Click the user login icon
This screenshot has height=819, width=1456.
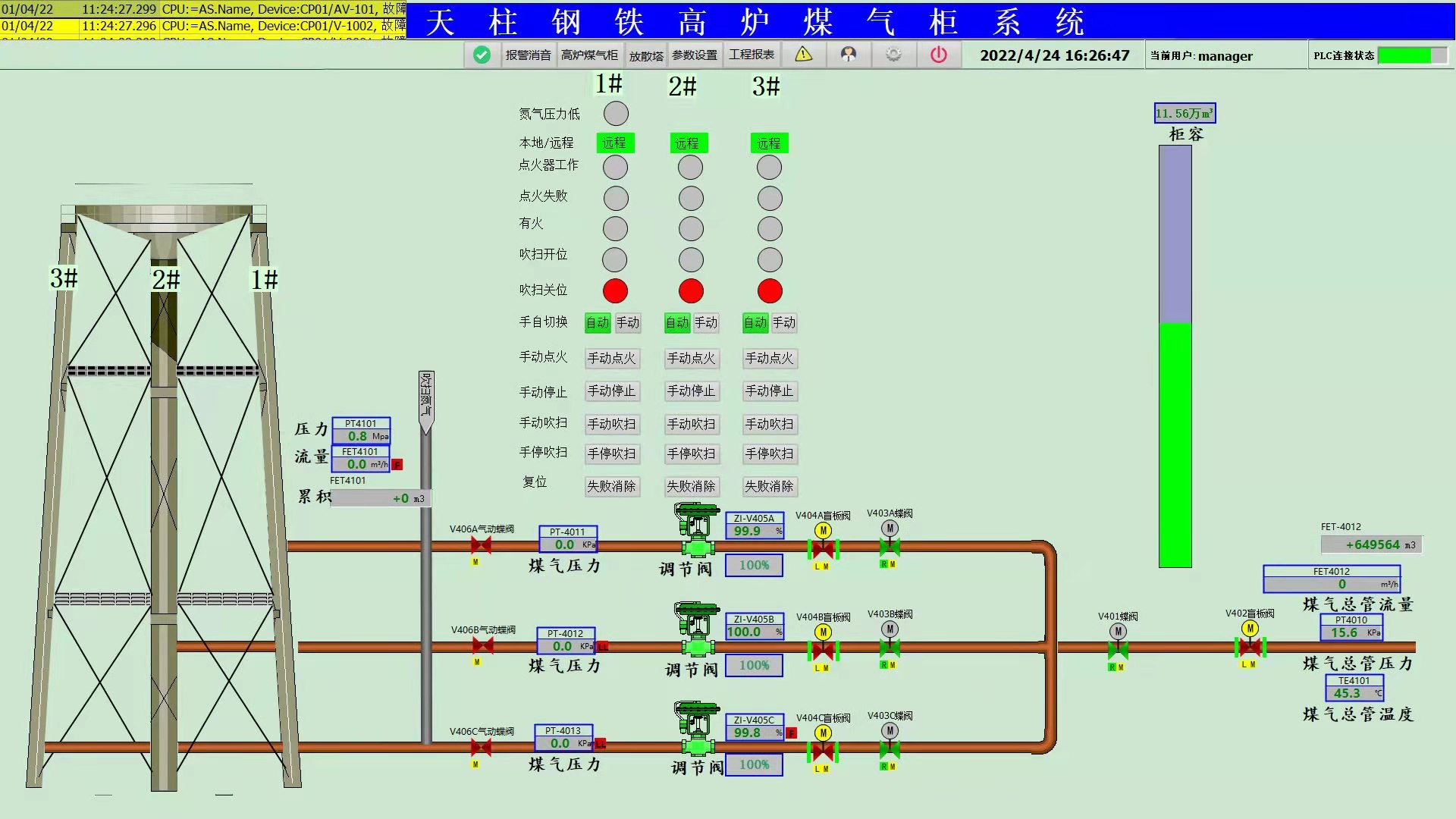pyautogui.click(x=849, y=55)
